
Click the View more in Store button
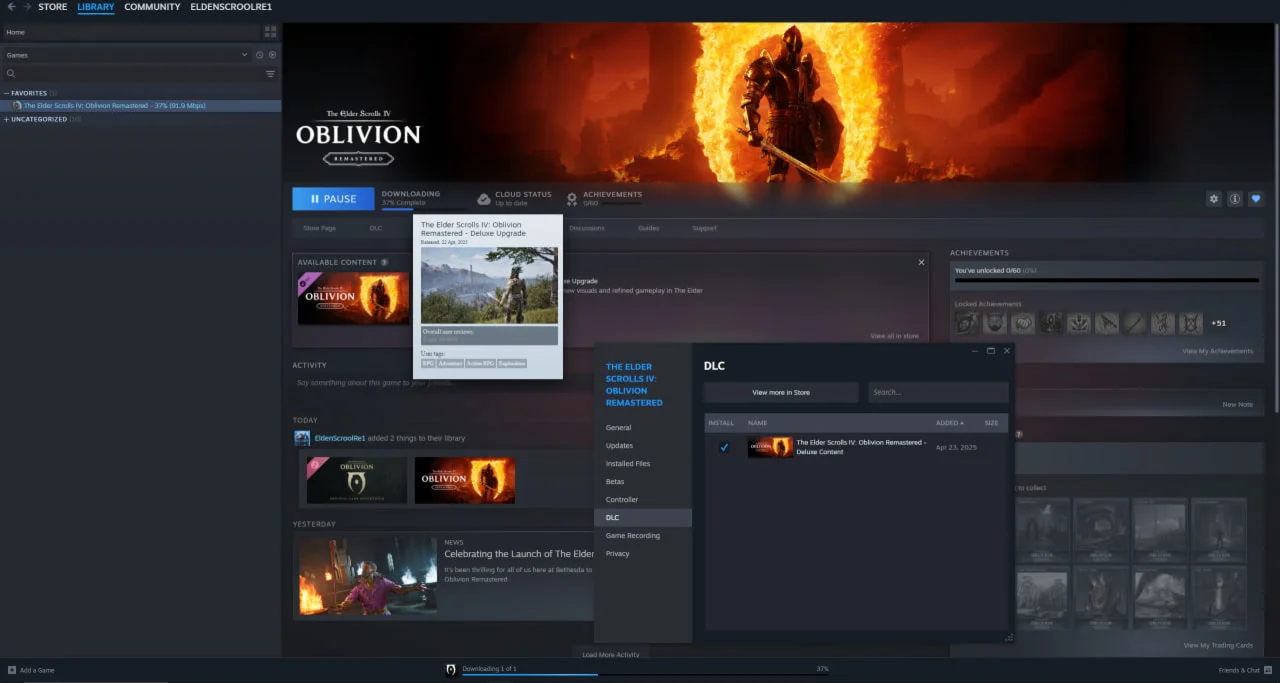coord(780,392)
